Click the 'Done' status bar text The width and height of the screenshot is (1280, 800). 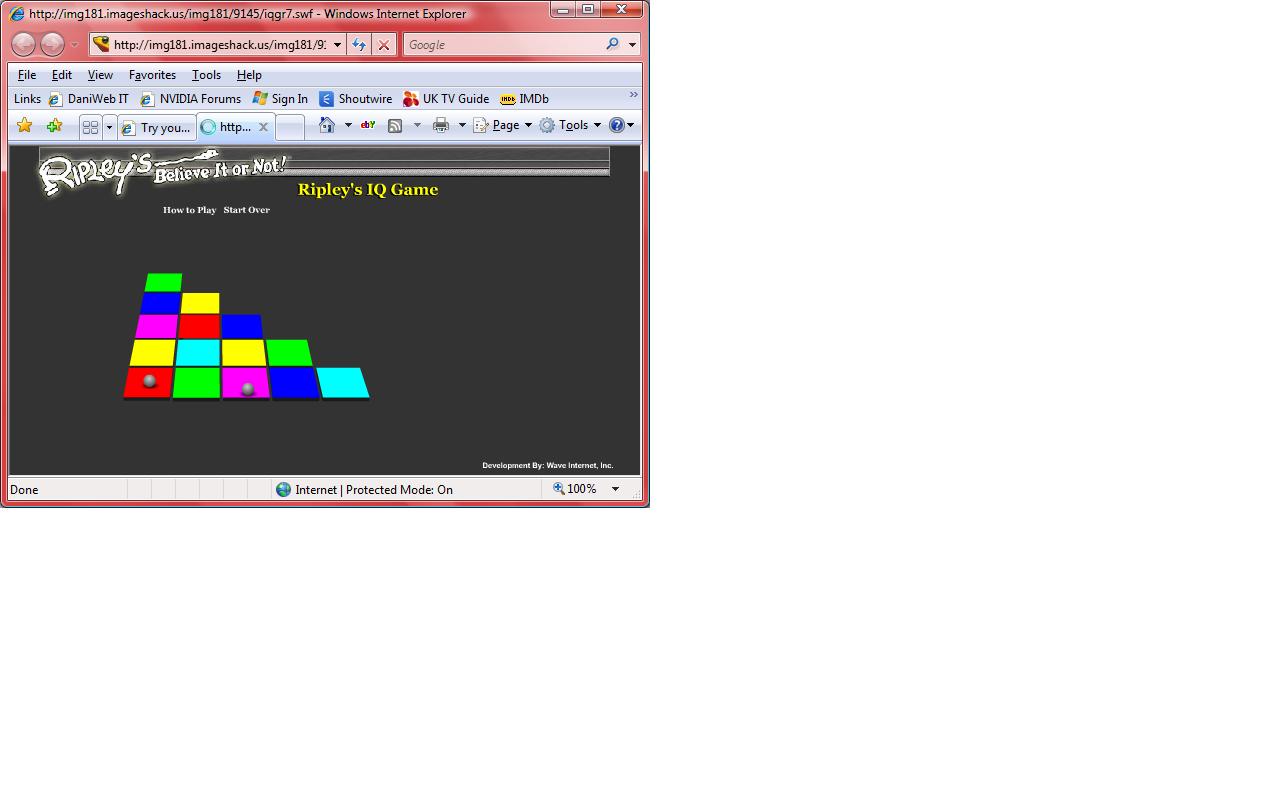24,490
